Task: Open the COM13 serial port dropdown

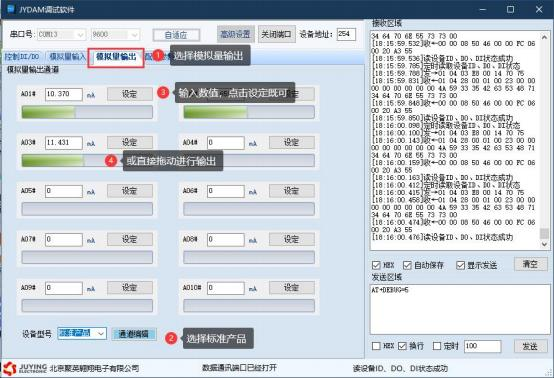Action: (x=61, y=35)
